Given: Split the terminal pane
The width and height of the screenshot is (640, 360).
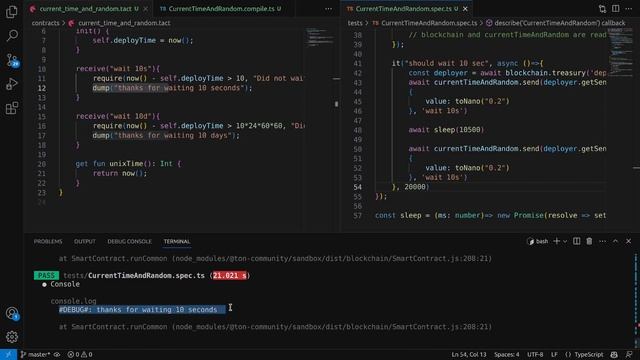Looking at the screenshot, I should click(576, 242).
